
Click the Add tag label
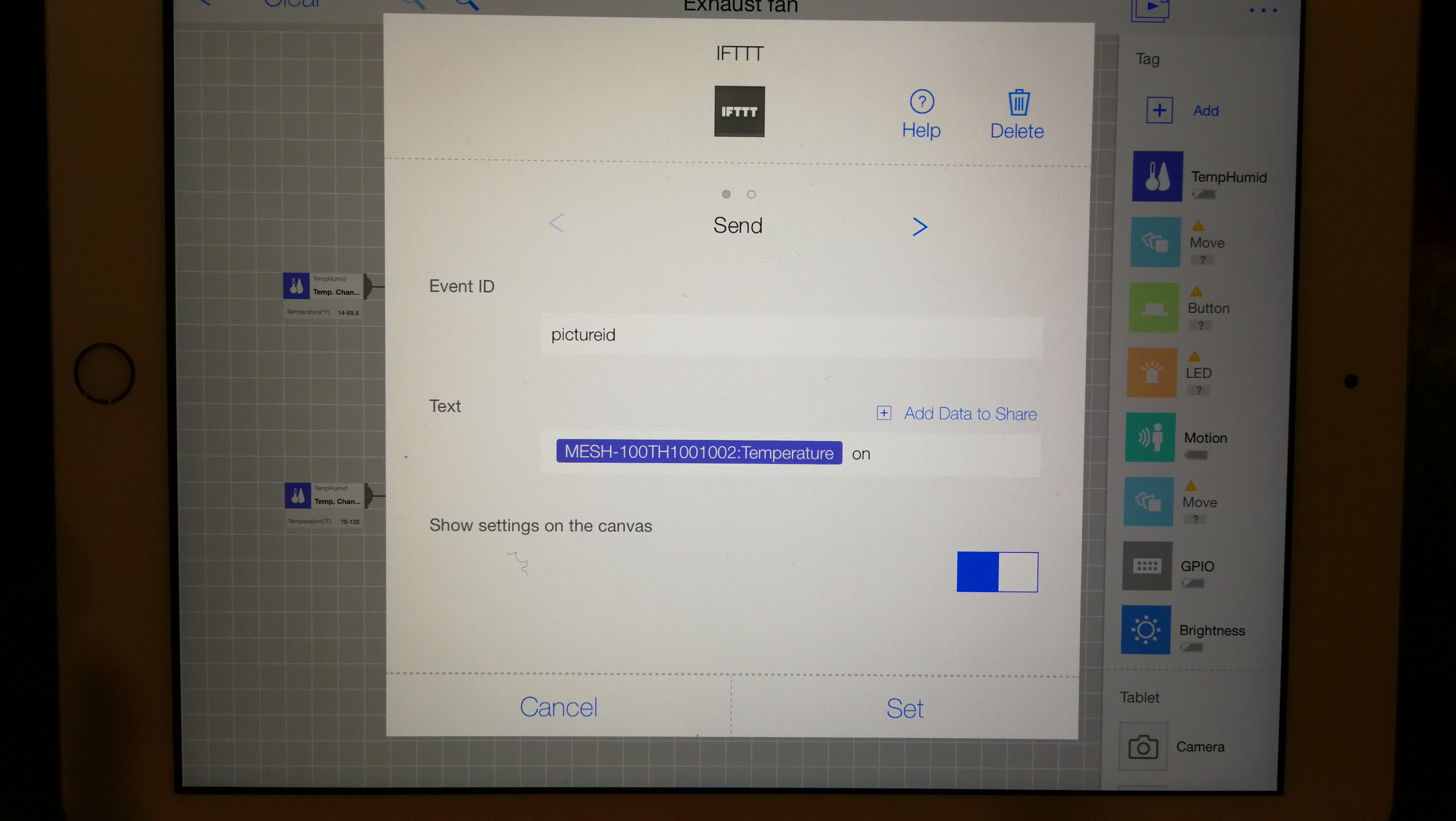1206,111
